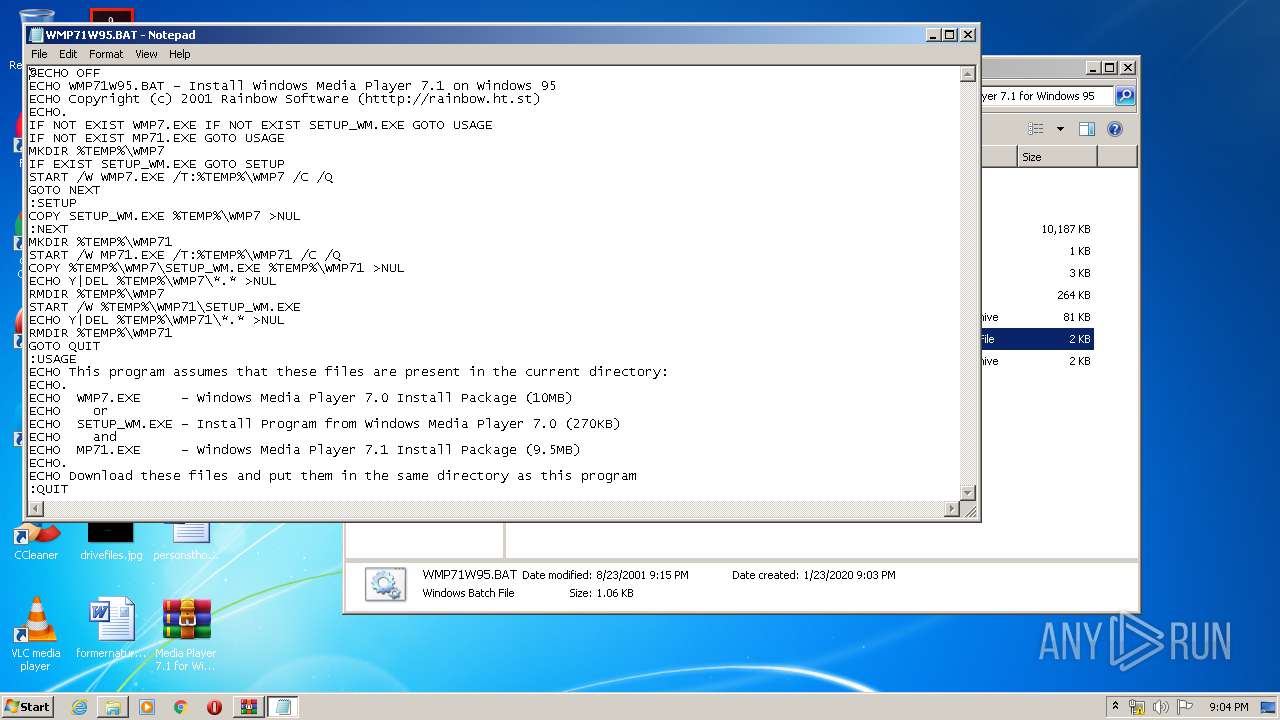Image resolution: width=1280 pixels, height=720 pixels.
Task: Select the highlighted 2 KB file row
Action: (x=1037, y=339)
